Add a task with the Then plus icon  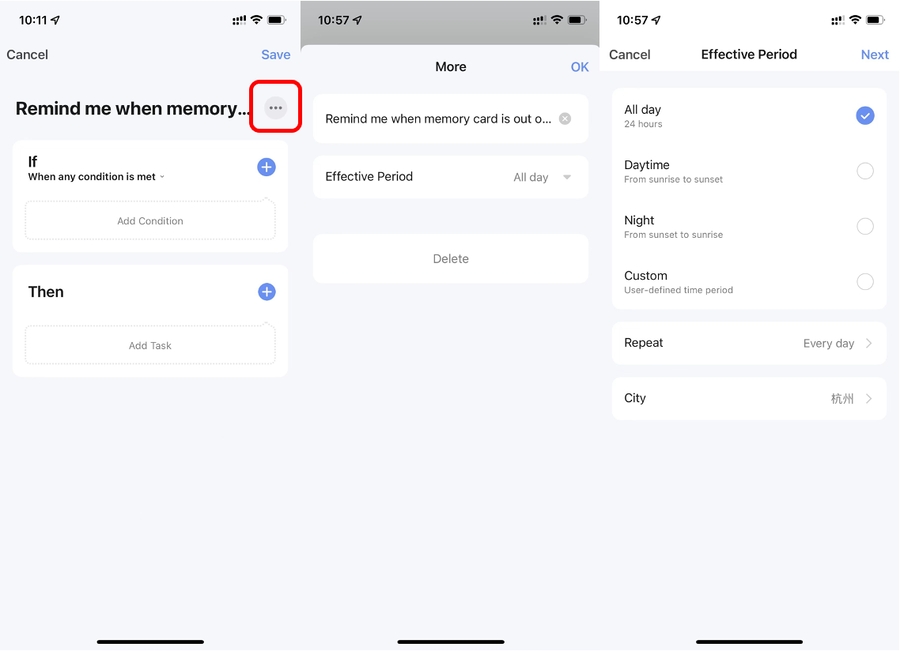pos(266,292)
